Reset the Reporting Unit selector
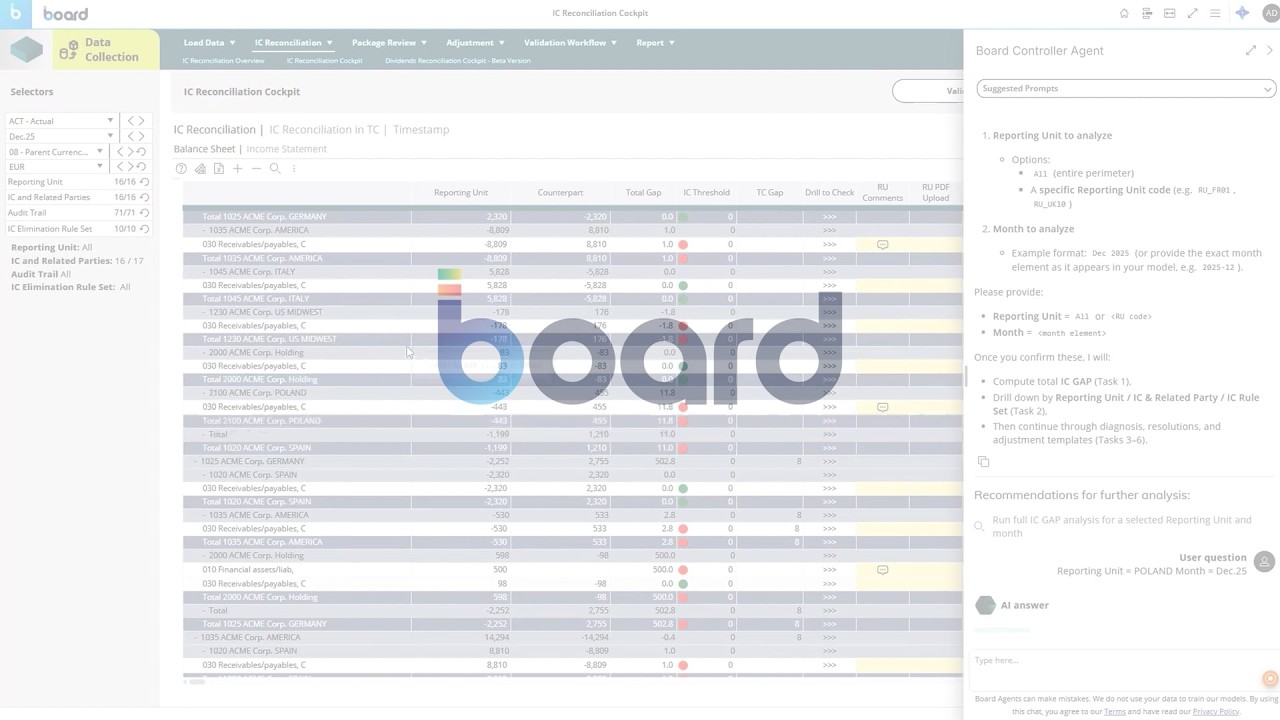Screen dimensions: 1280x720 tap(144, 182)
